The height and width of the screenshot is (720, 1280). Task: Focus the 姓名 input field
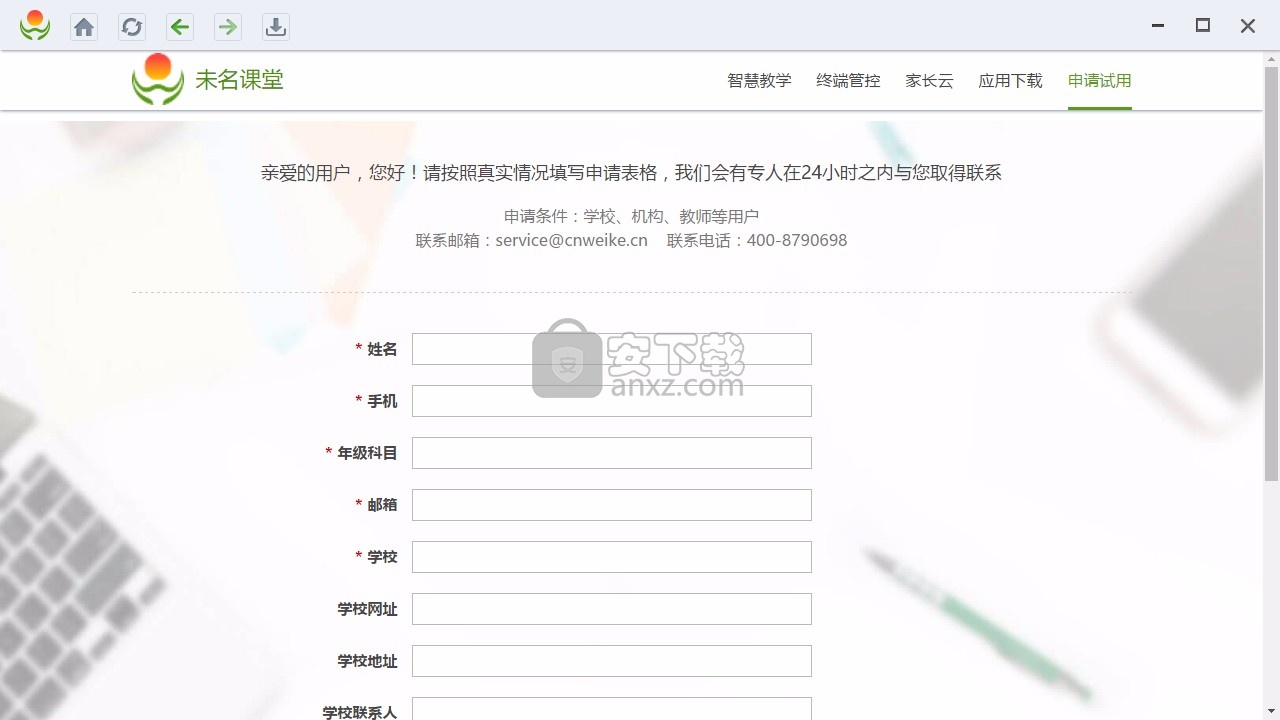(612, 349)
